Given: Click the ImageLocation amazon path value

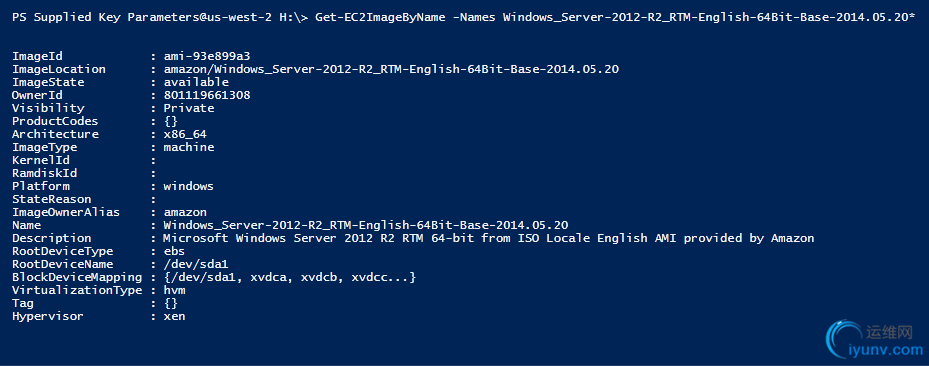Looking at the screenshot, I should tap(391, 69).
